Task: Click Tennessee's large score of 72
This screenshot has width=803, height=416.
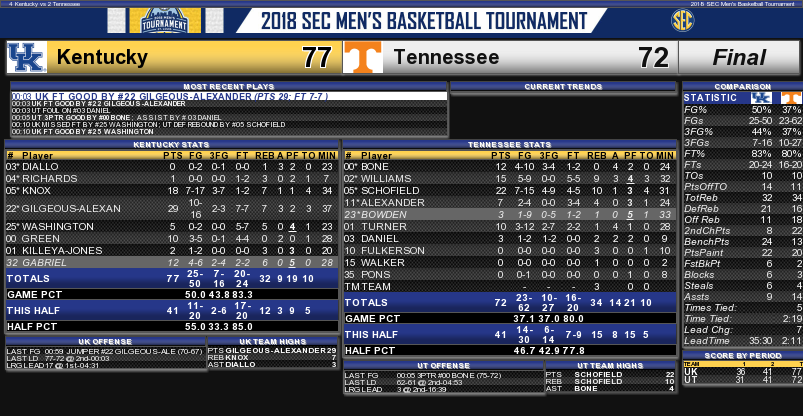Action: (654, 57)
